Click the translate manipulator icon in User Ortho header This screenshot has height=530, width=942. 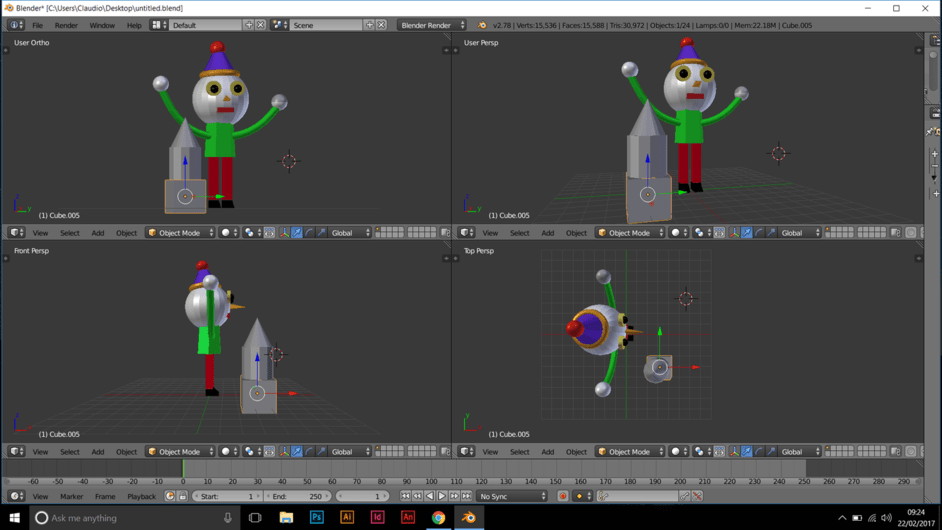[x=297, y=233]
